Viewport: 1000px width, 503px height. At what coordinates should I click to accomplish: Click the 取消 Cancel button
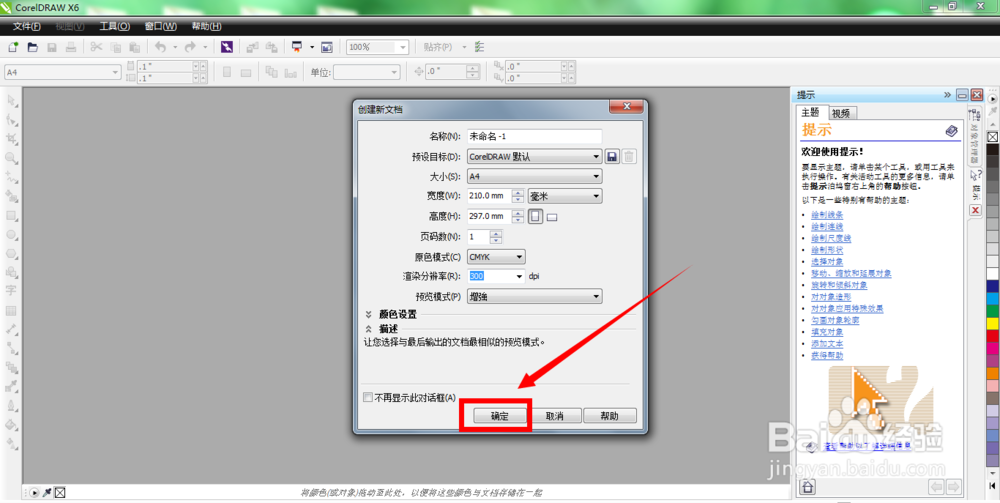[x=554, y=416]
